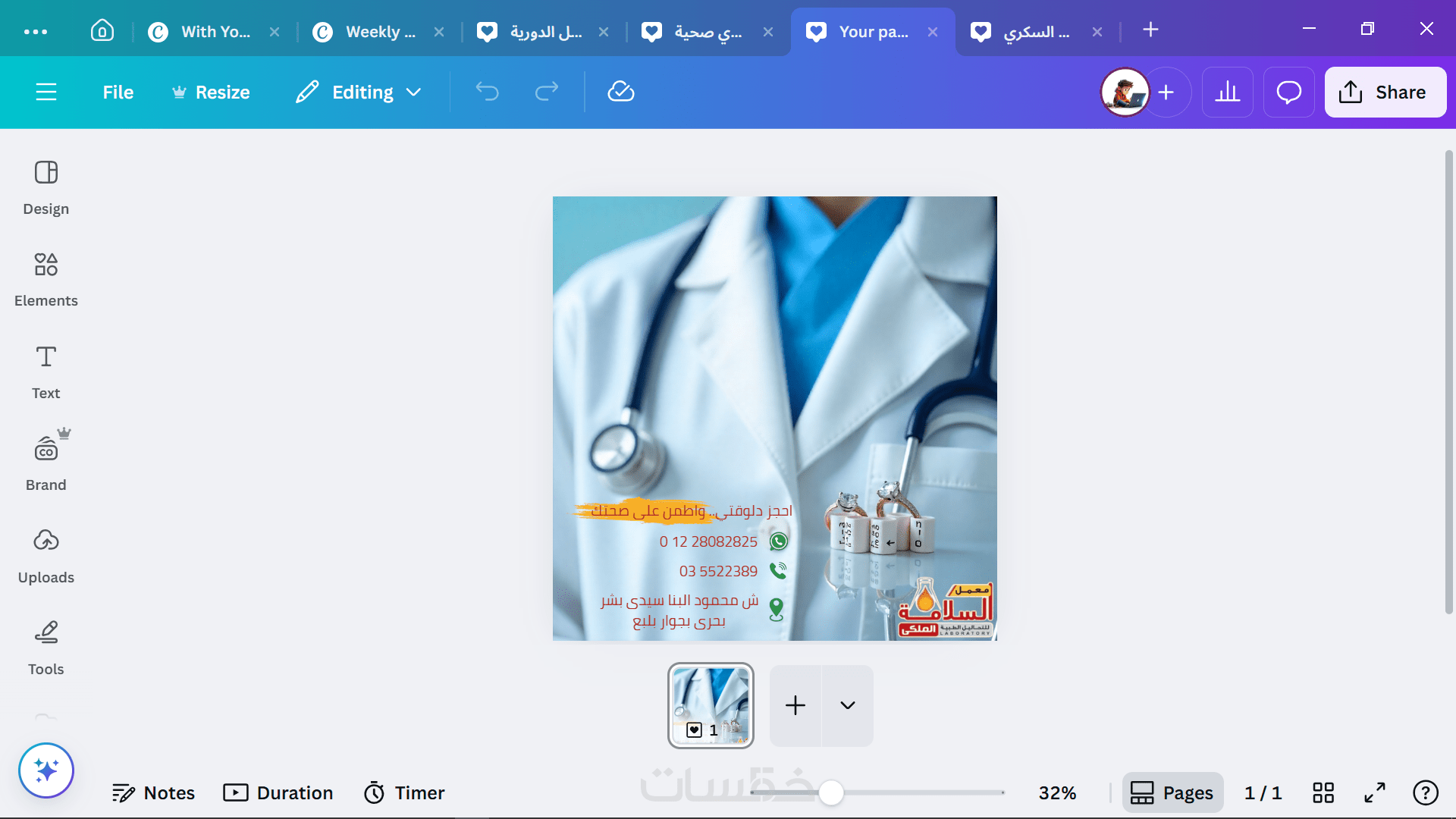Open the hamburger main menu
Image resolution: width=1456 pixels, height=819 pixels.
click(x=46, y=92)
